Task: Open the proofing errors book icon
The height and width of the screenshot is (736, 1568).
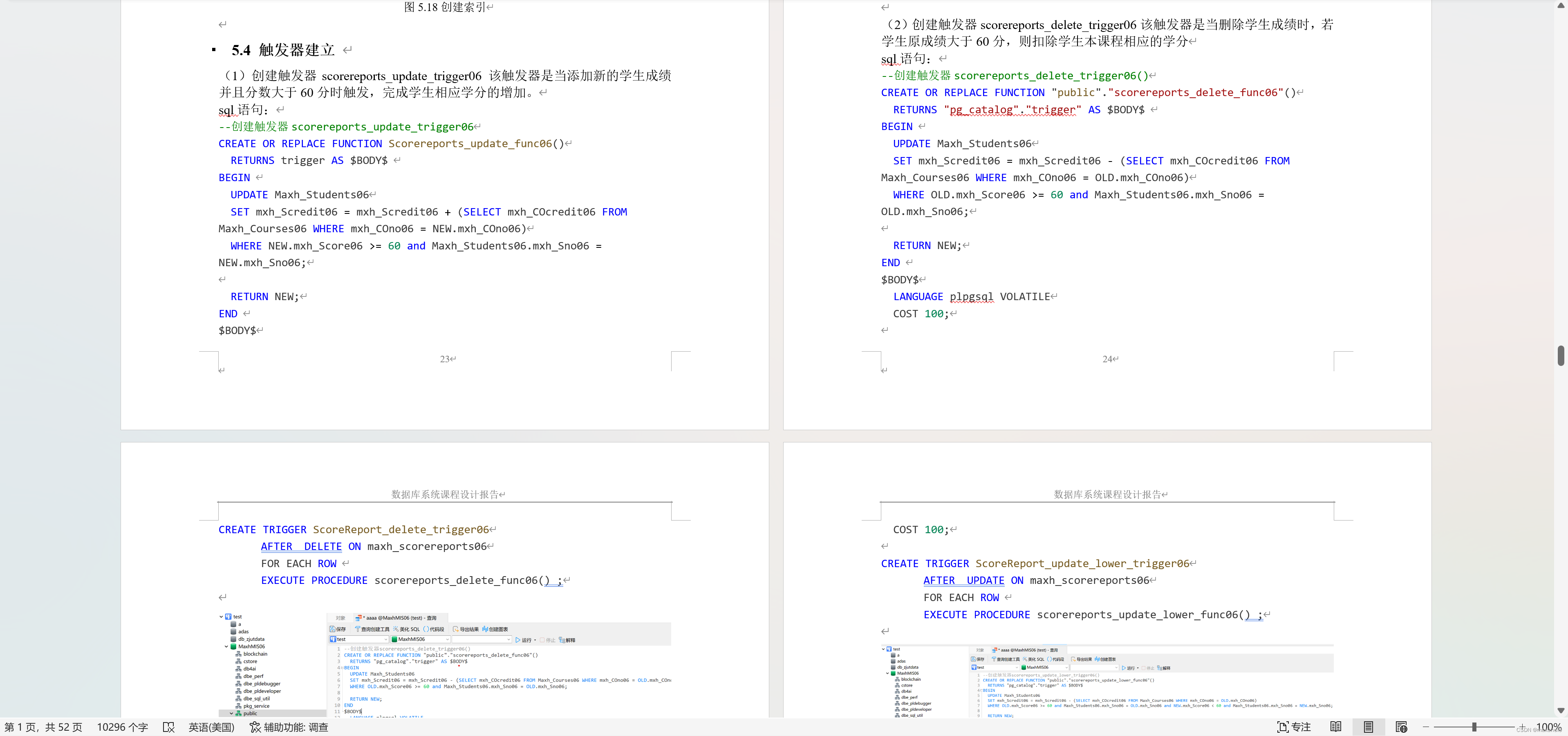Action: [168, 727]
